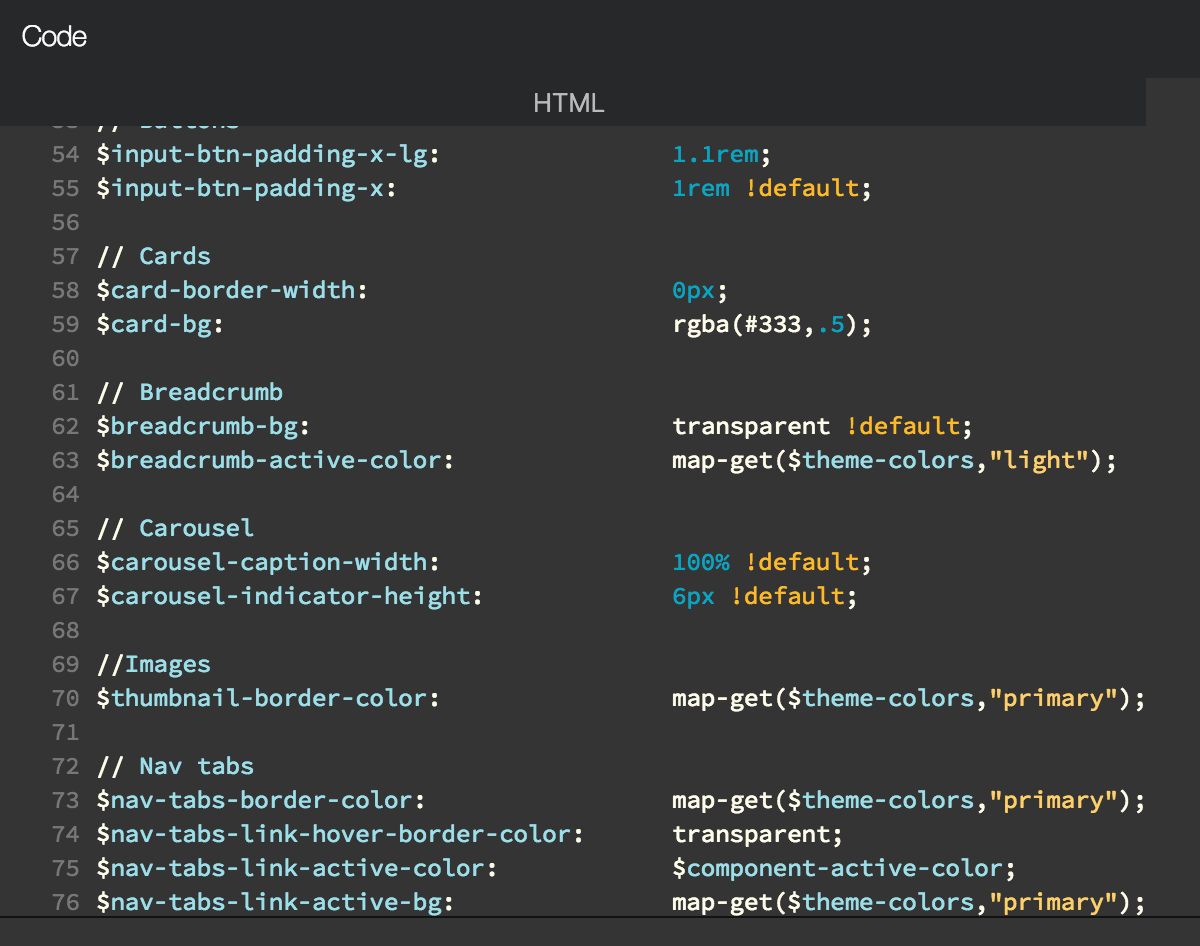Screen dimensions: 1200x946
Task: Click the //Images comment on line 69
Action: point(152,664)
